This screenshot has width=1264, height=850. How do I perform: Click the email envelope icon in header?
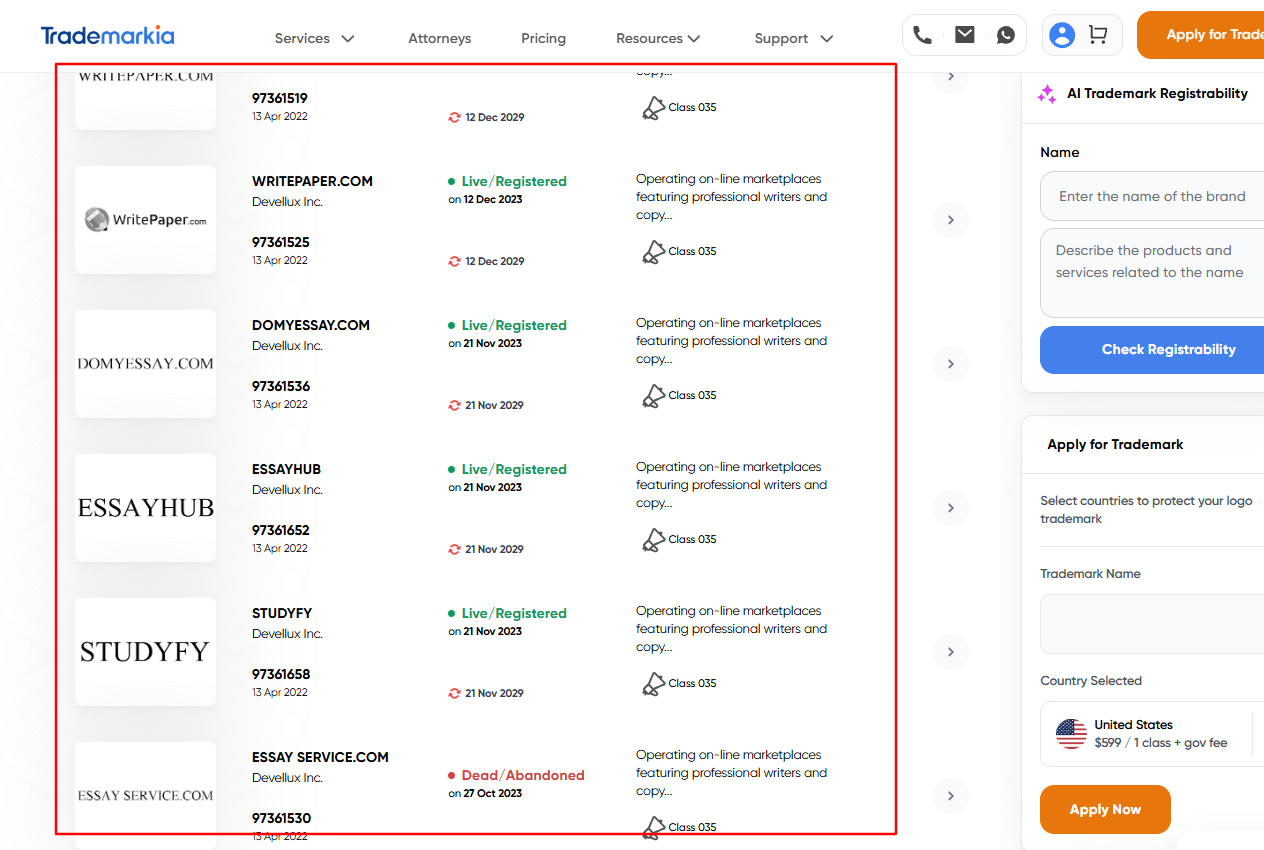tap(964, 35)
